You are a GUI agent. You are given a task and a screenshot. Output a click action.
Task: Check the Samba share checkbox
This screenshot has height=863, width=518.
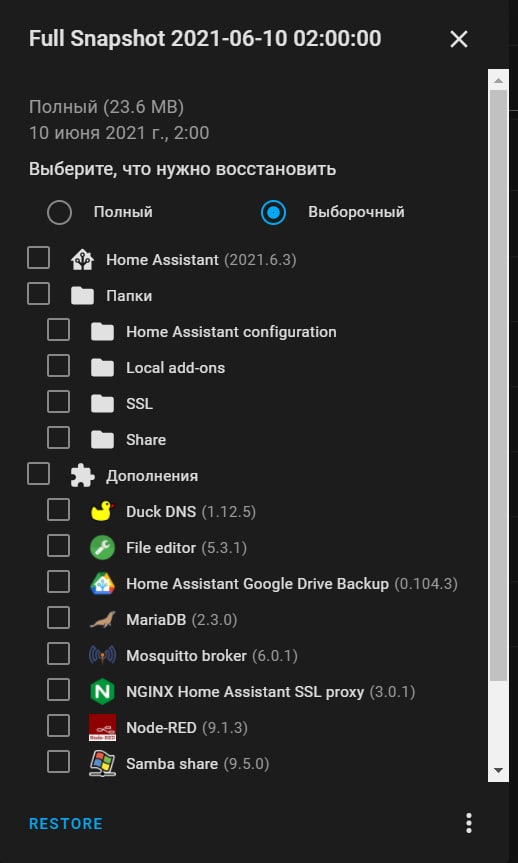58,762
